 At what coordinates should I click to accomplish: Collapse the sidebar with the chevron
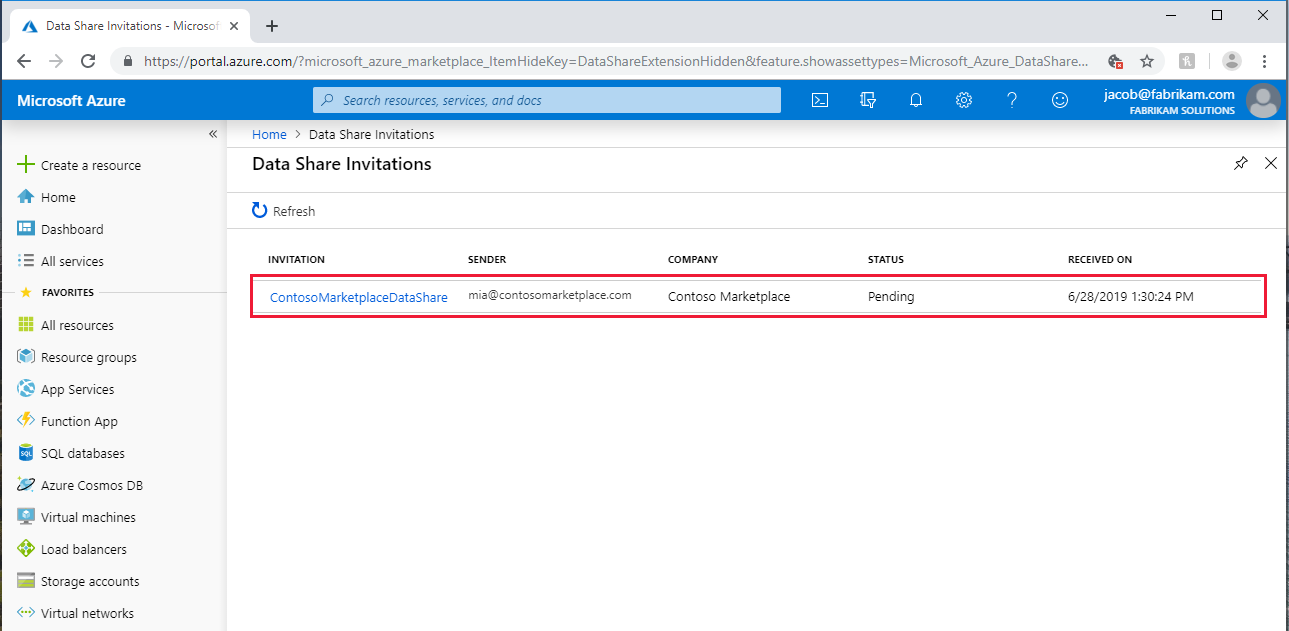click(212, 133)
